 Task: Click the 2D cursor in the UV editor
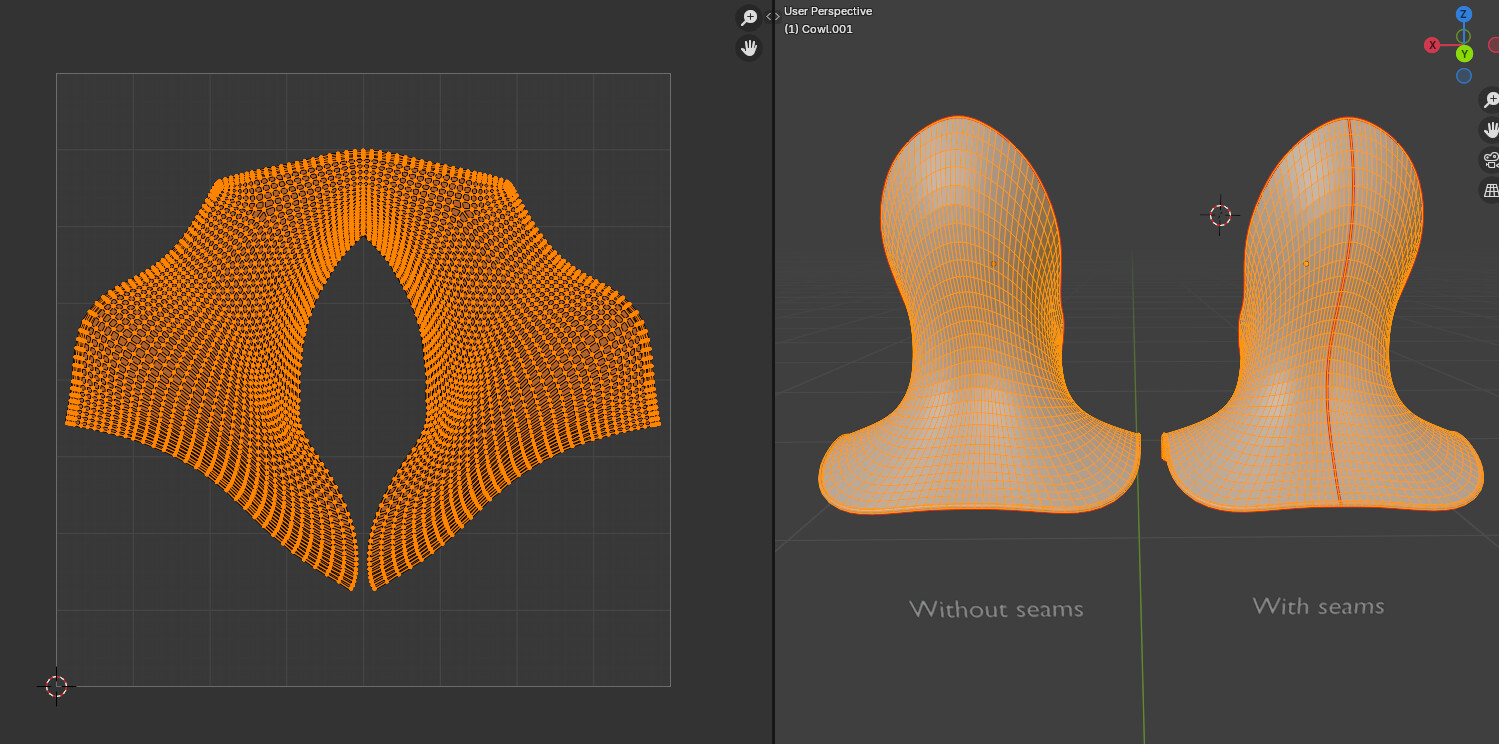pos(56,686)
